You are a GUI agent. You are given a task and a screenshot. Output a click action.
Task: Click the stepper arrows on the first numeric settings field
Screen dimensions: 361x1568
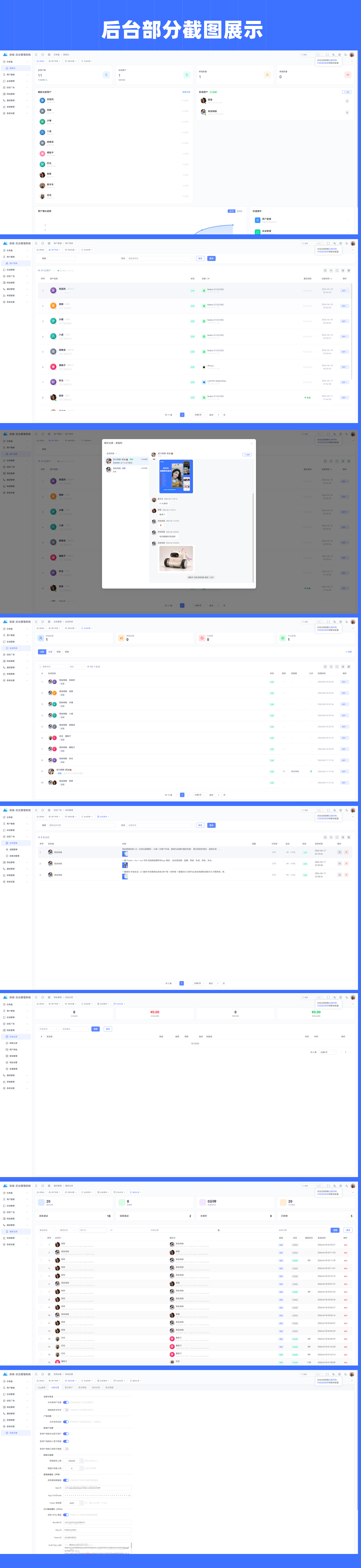pyautogui.click(x=81, y=1461)
